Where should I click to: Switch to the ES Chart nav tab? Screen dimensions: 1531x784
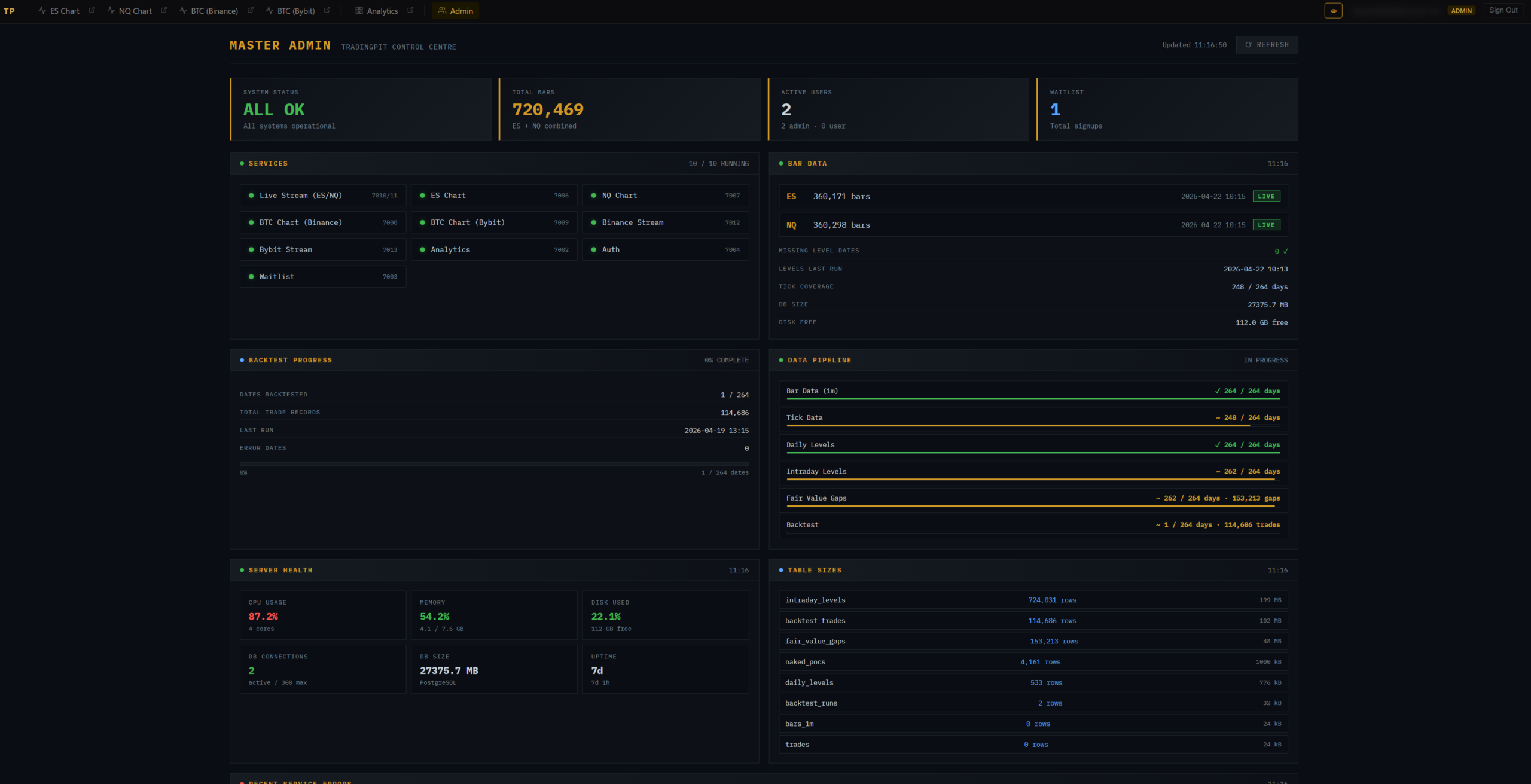59,11
